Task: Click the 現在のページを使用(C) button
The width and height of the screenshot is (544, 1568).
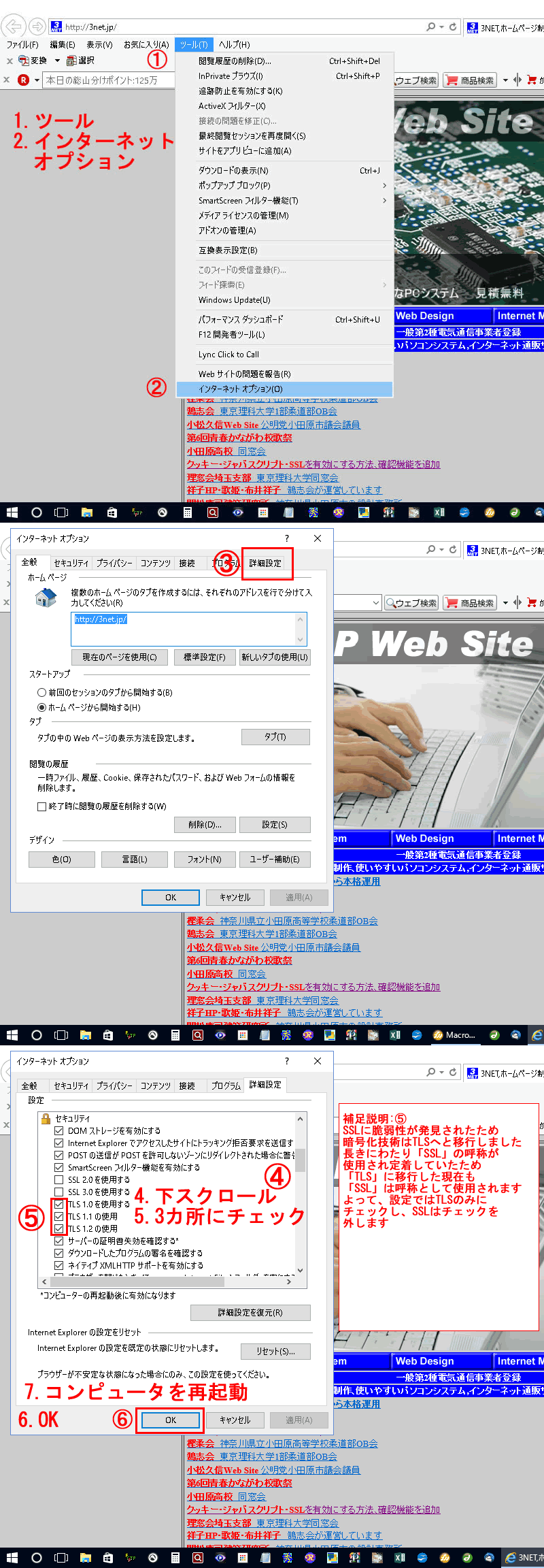Action: pos(120,657)
